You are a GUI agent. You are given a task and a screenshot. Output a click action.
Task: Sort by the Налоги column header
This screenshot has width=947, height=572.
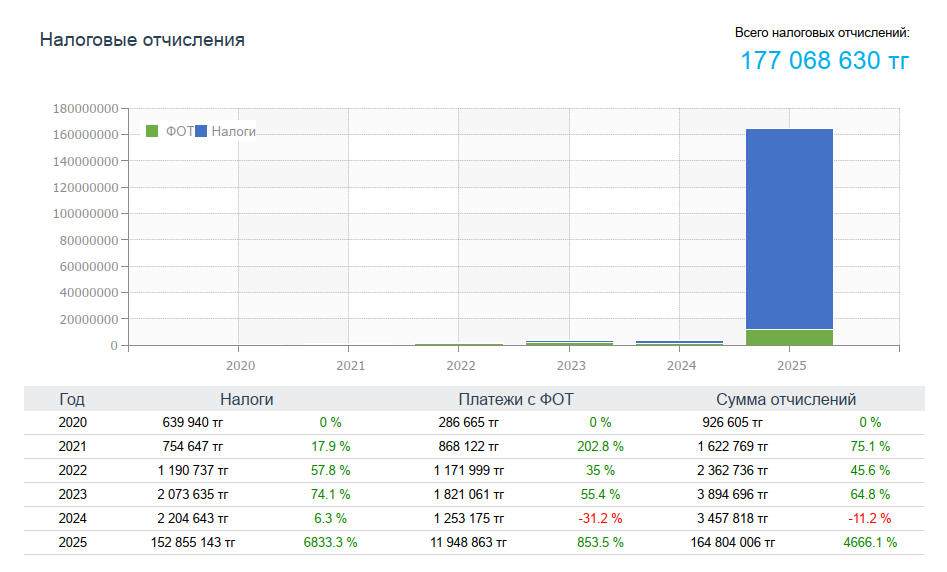pos(246,399)
